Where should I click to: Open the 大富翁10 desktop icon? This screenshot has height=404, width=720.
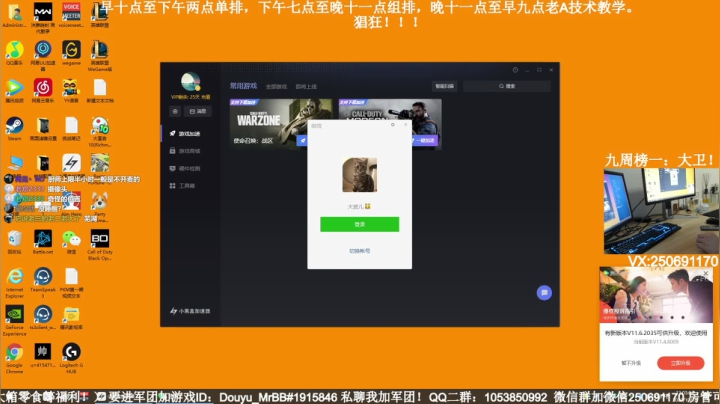[x=100, y=131]
